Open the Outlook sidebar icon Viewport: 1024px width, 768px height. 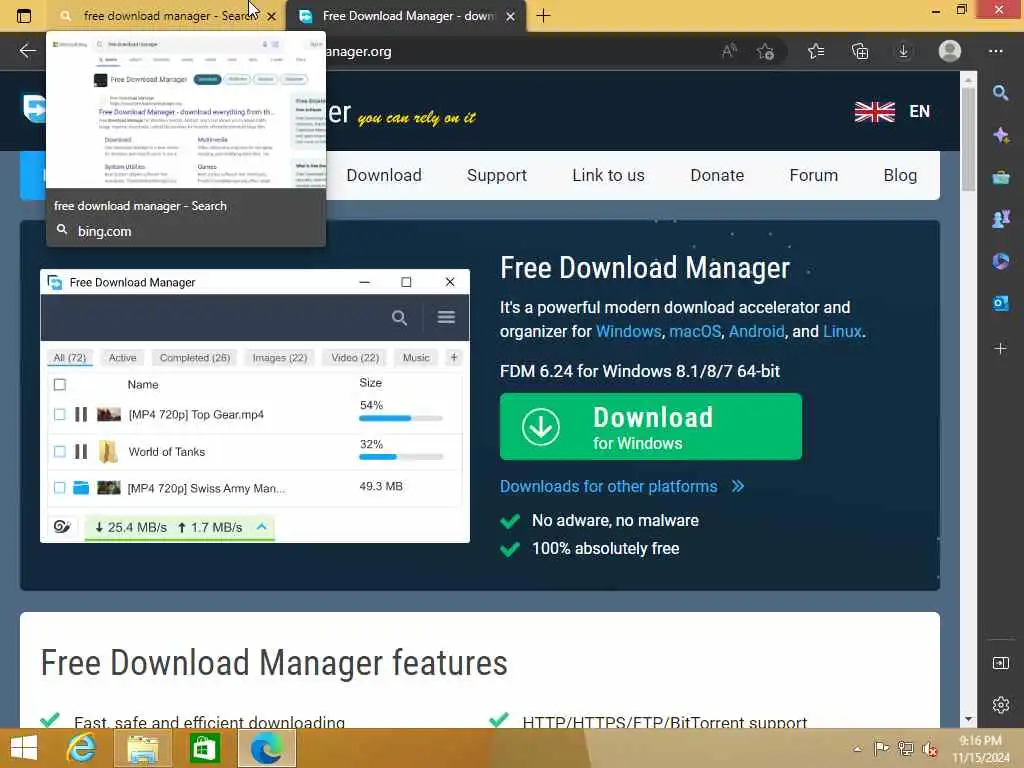1000,303
